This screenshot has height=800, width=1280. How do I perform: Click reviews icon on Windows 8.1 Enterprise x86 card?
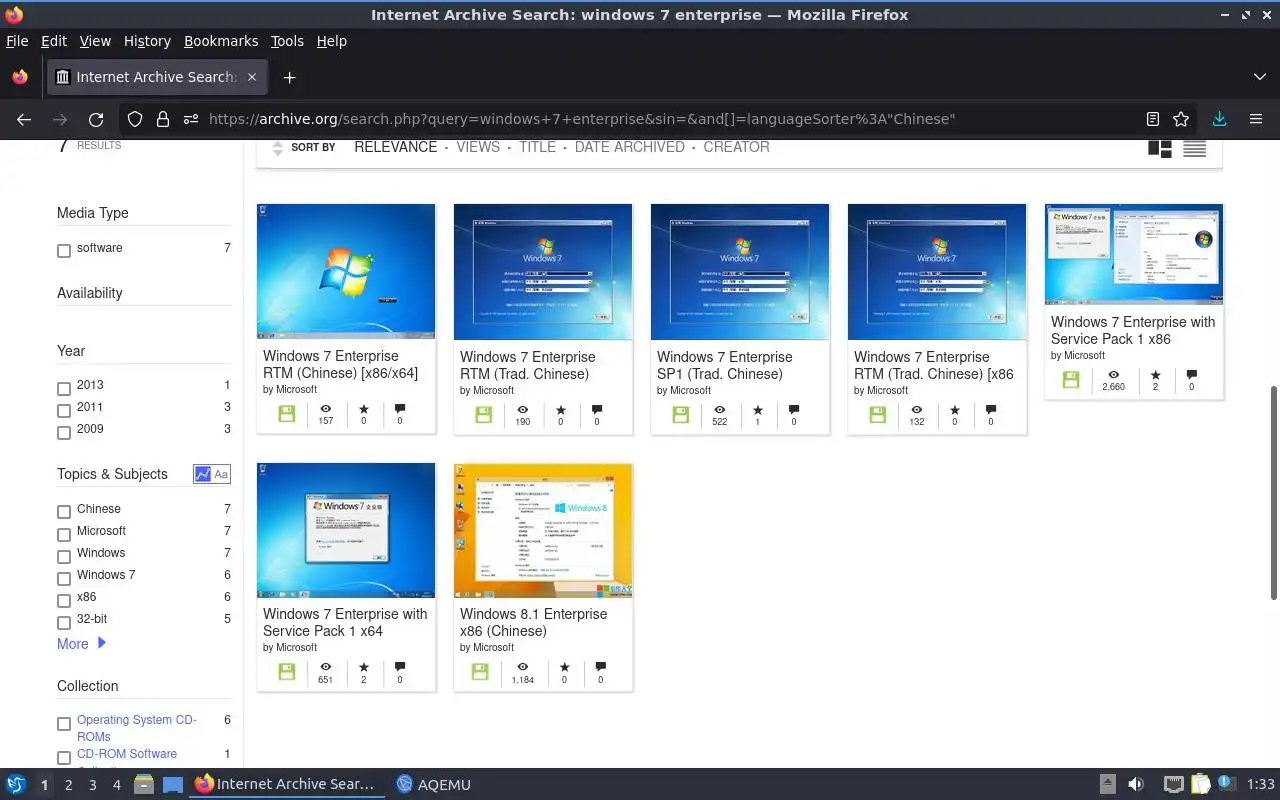point(600,667)
